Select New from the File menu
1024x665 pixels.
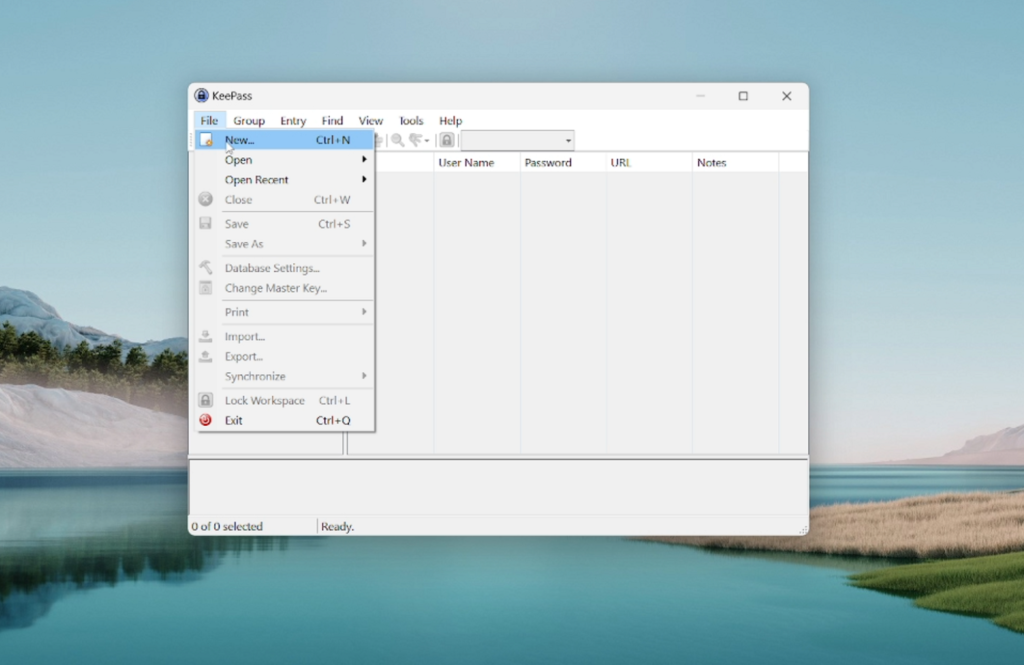point(240,140)
